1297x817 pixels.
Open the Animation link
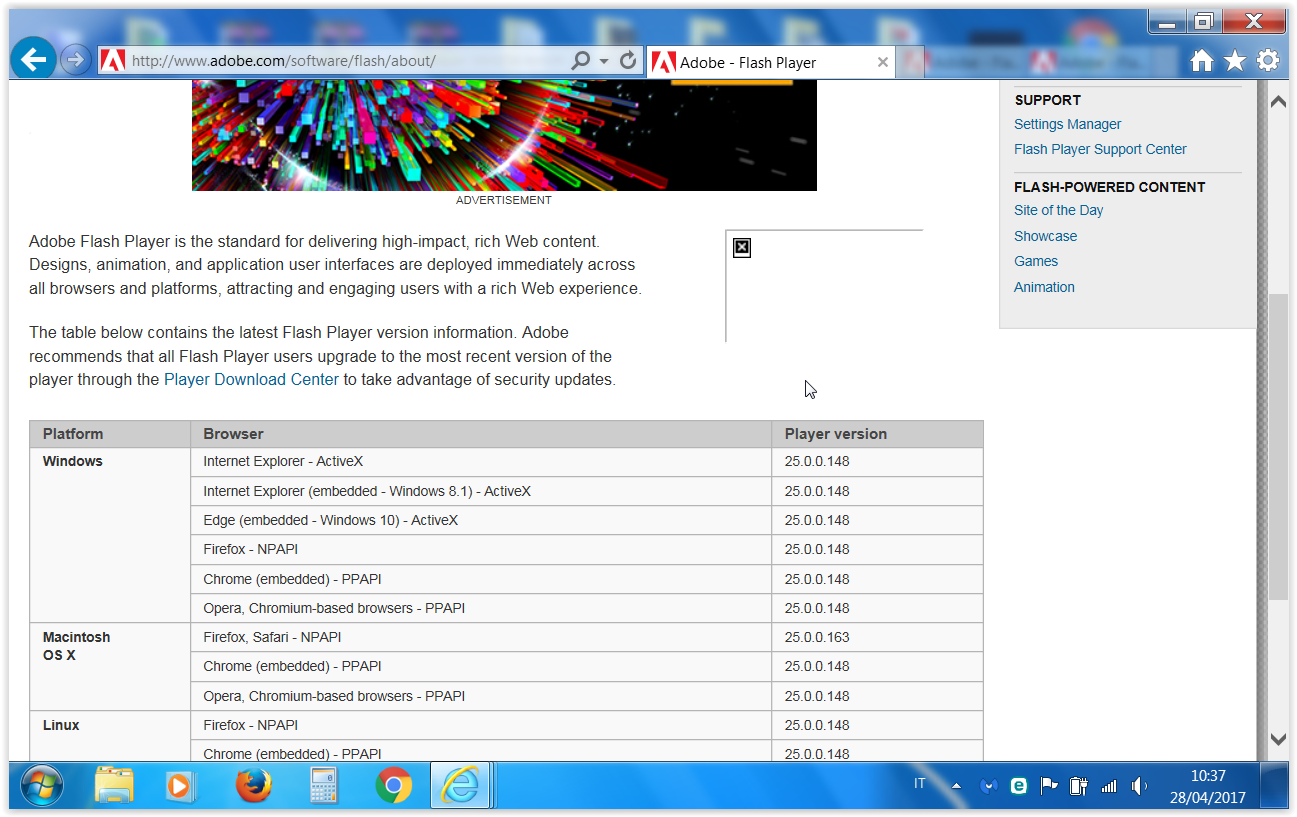click(x=1044, y=287)
